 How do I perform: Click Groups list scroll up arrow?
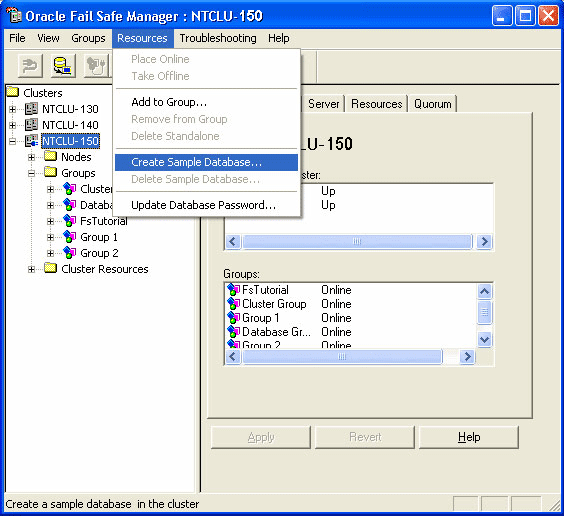tap(484, 291)
